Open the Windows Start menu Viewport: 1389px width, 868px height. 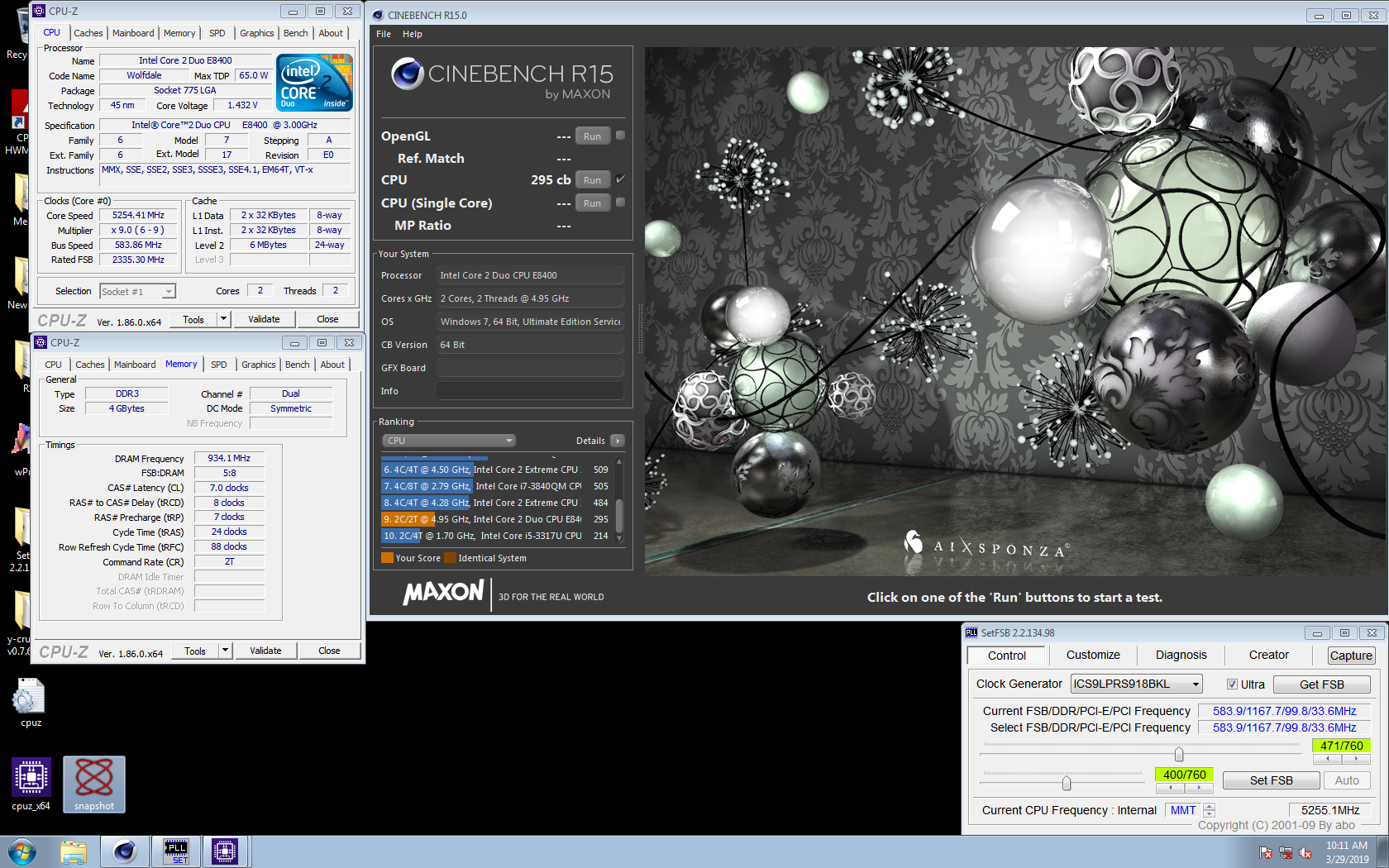22,851
